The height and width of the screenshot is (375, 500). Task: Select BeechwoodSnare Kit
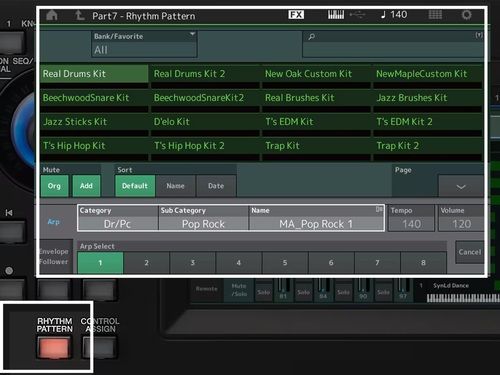94,98
